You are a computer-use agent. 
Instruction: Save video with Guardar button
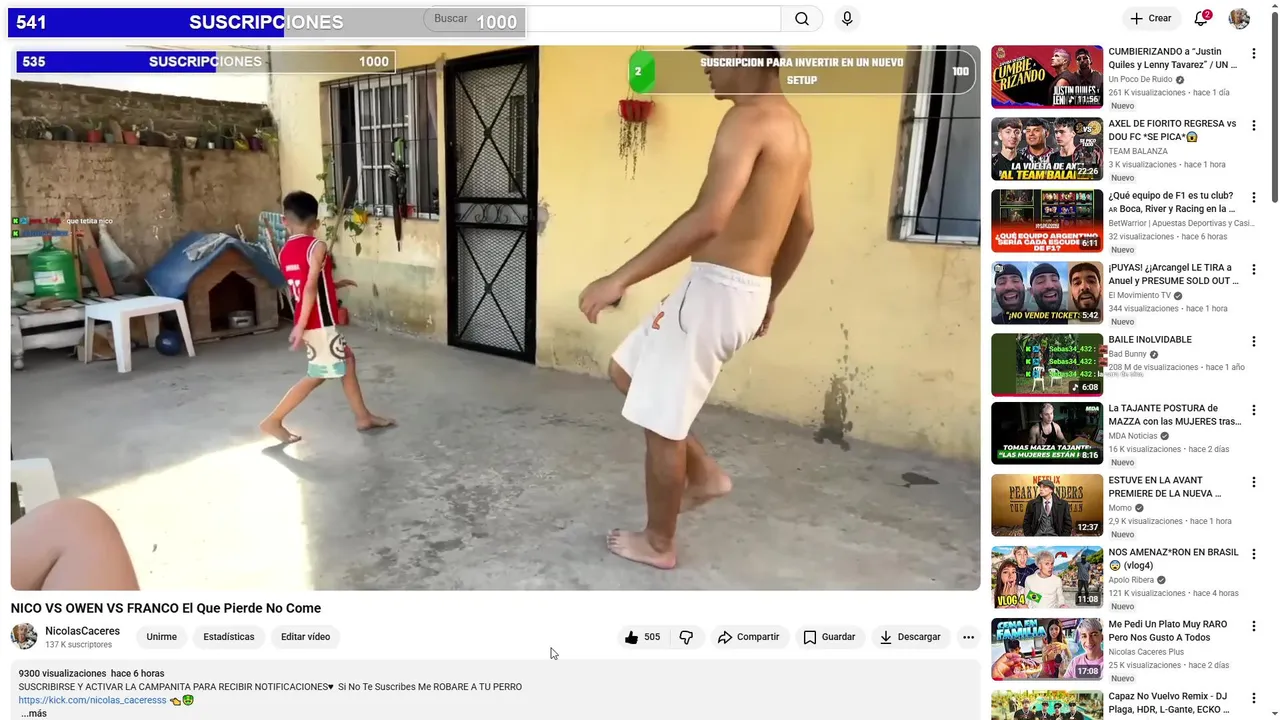(x=829, y=637)
